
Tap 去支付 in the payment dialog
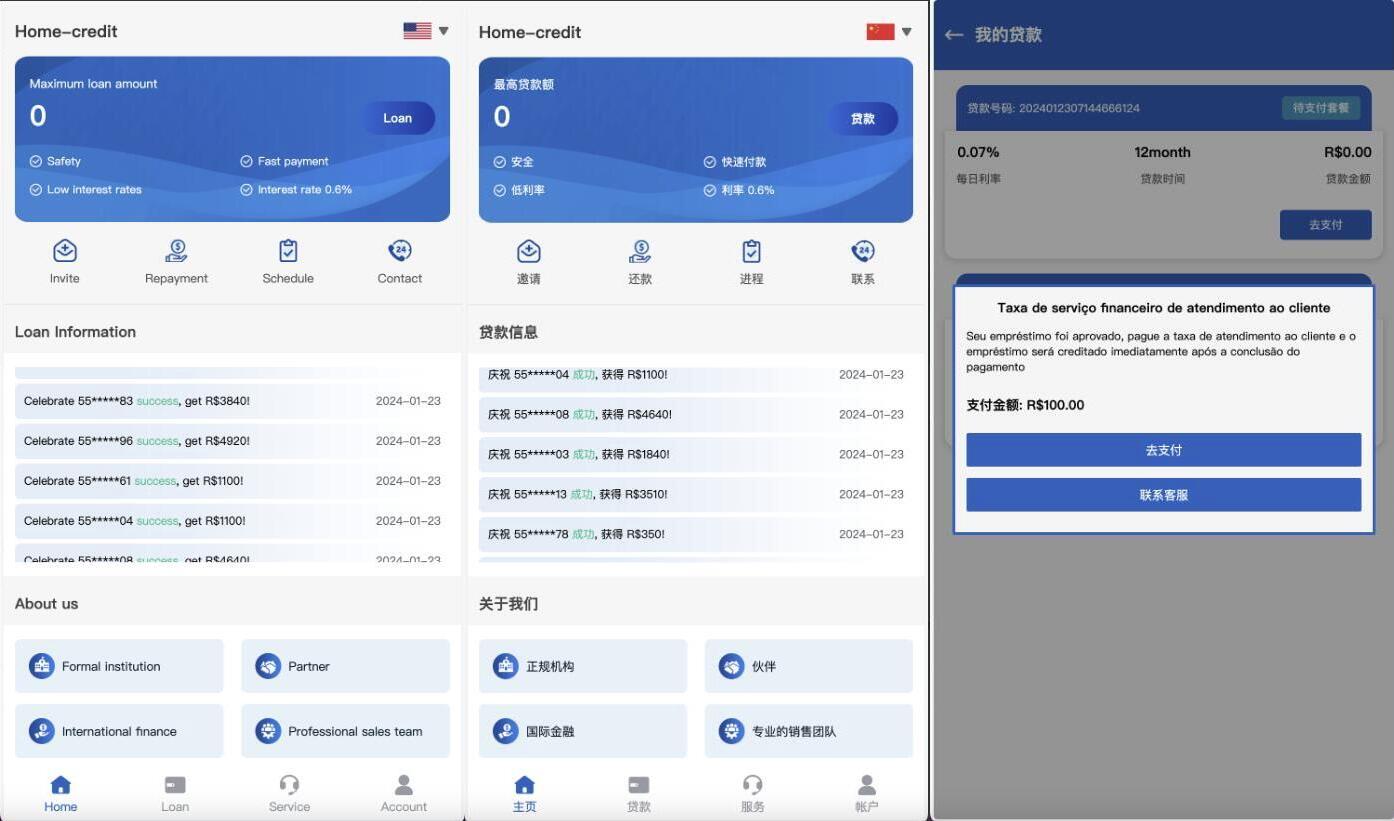click(x=1162, y=450)
